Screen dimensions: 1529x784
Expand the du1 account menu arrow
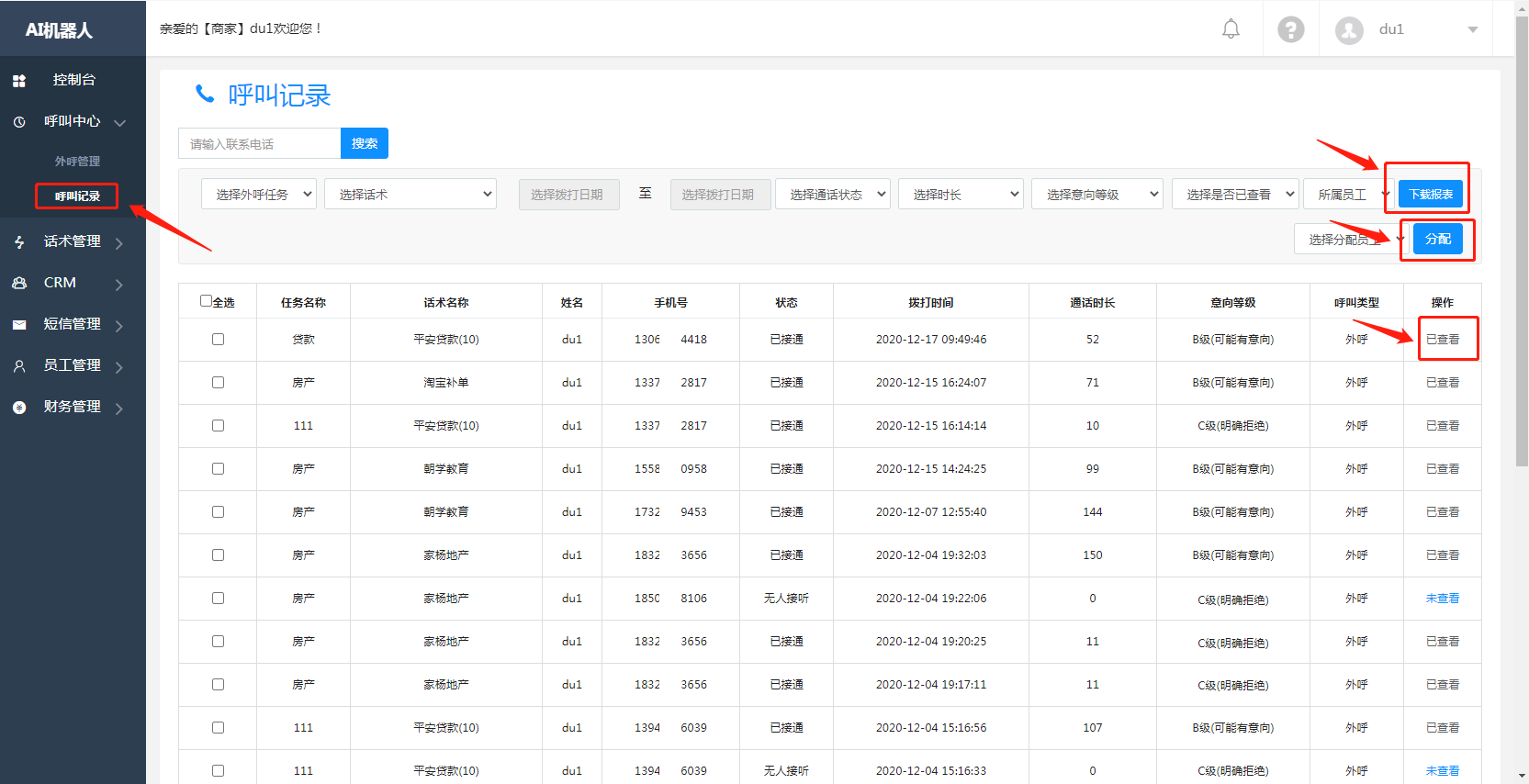pyautogui.click(x=1473, y=29)
